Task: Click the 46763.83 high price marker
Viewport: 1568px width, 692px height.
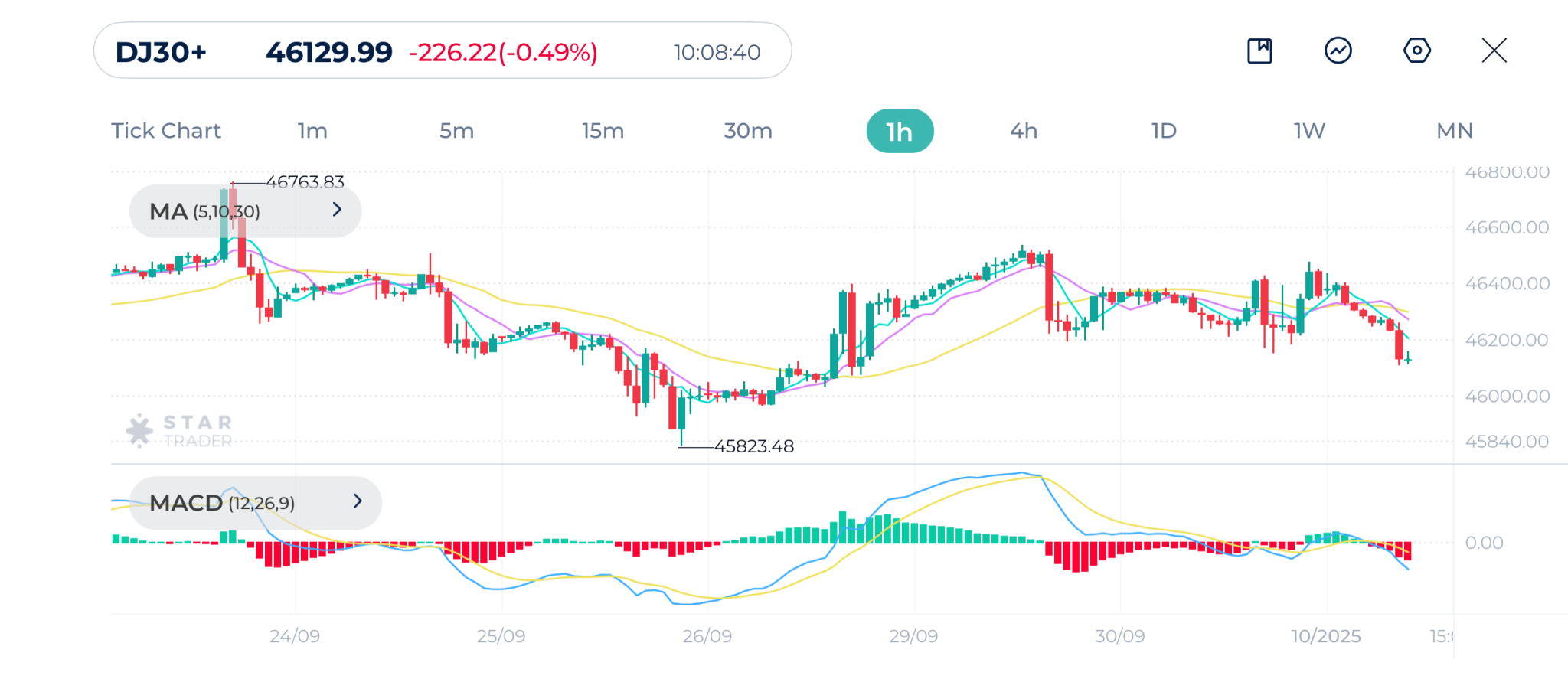Action: [305, 182]
